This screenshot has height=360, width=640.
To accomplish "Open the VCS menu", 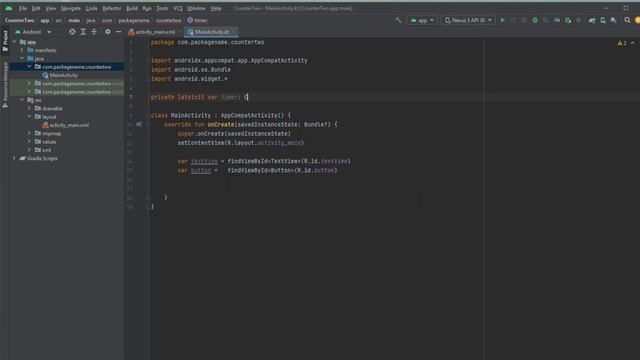I will [x=178, y=8].
